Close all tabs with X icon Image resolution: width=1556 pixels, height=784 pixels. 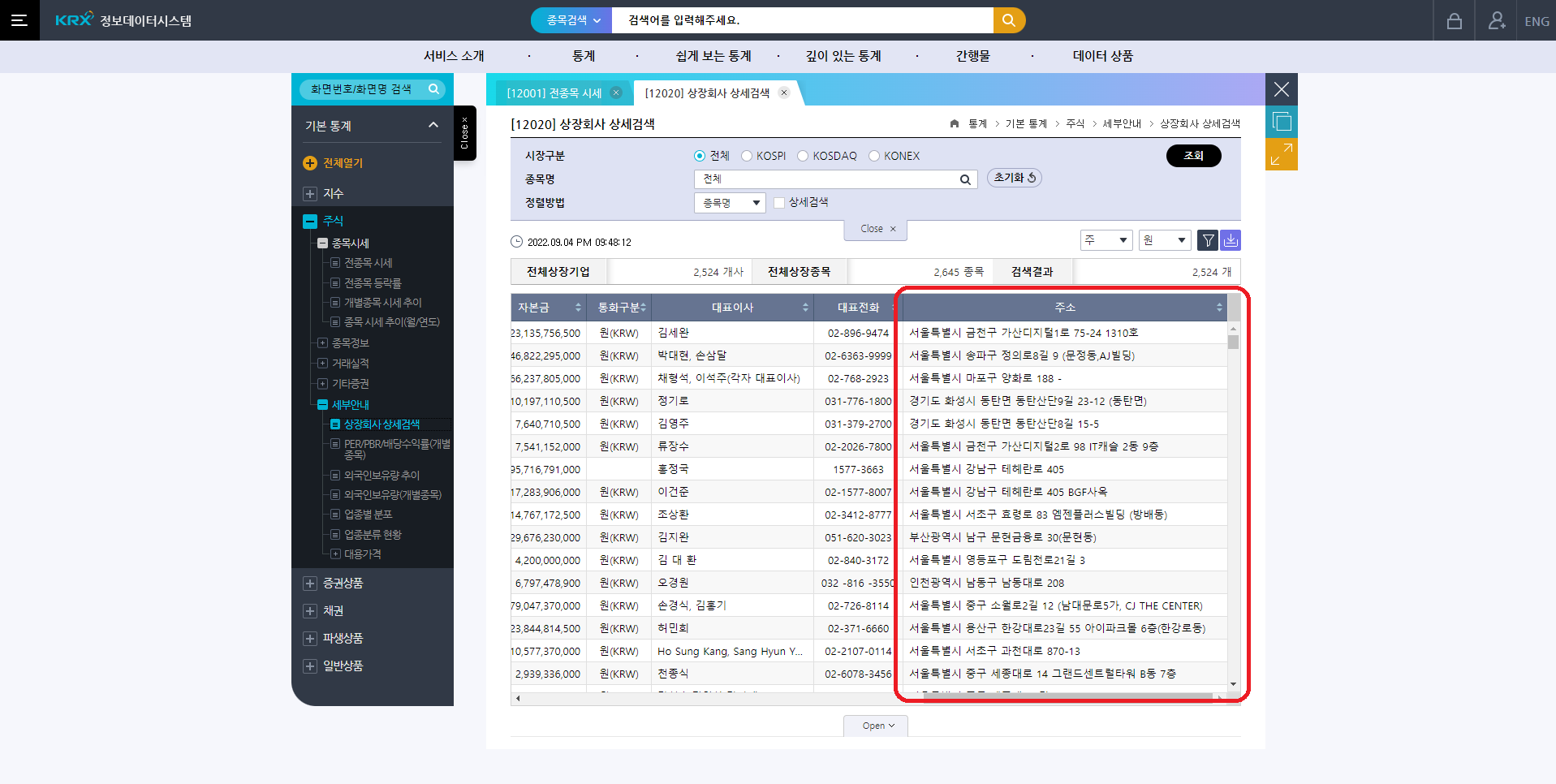coord(1281,89)
